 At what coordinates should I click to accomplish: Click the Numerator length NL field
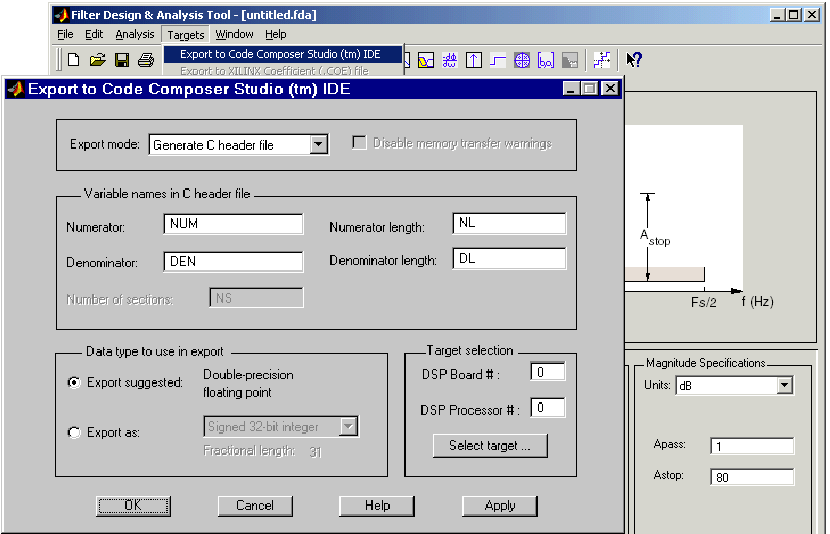click(509, 223)
